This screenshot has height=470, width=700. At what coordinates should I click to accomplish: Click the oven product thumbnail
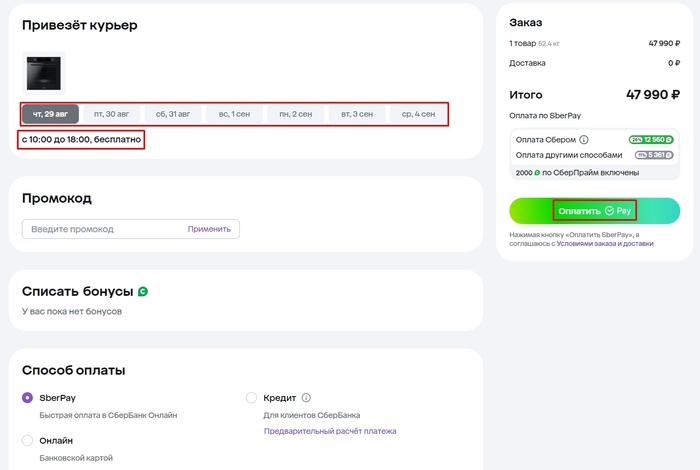click(44, 73)
